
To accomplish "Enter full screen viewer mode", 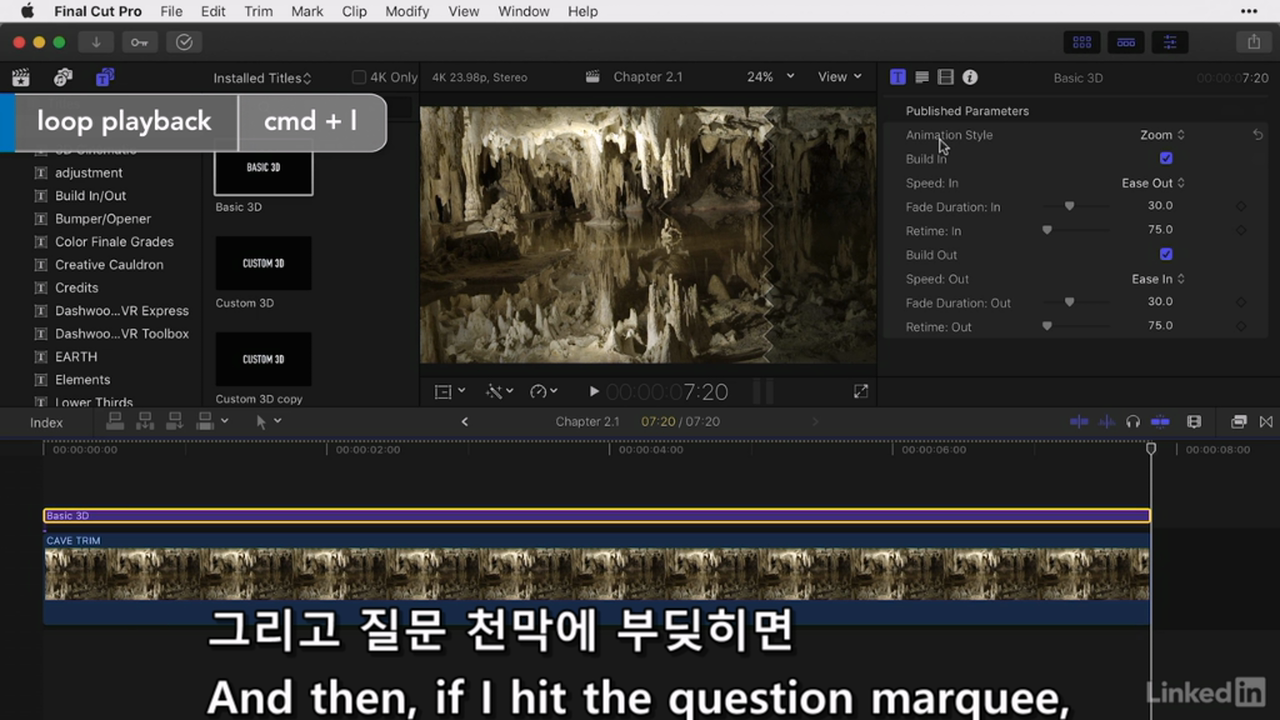I will point(861,392).
